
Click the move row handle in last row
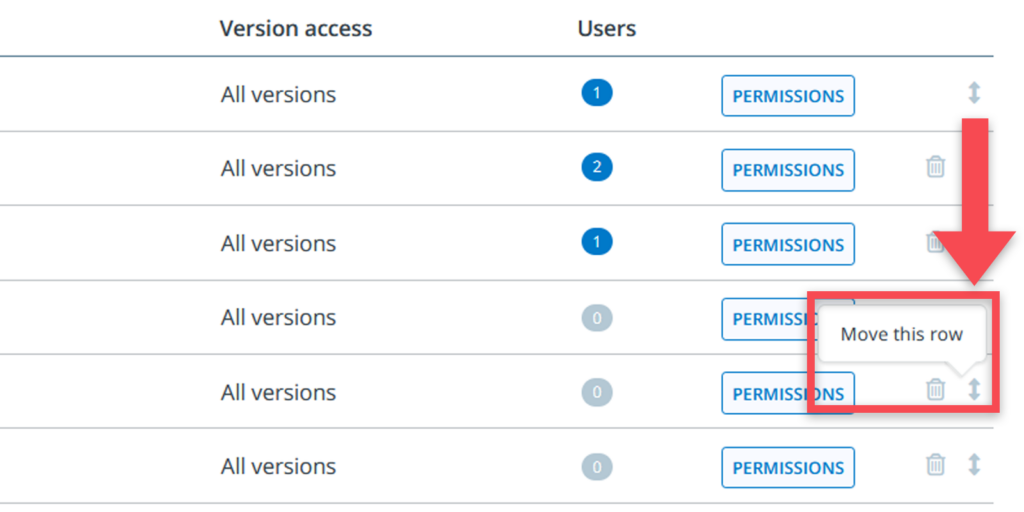pos(974,464)
